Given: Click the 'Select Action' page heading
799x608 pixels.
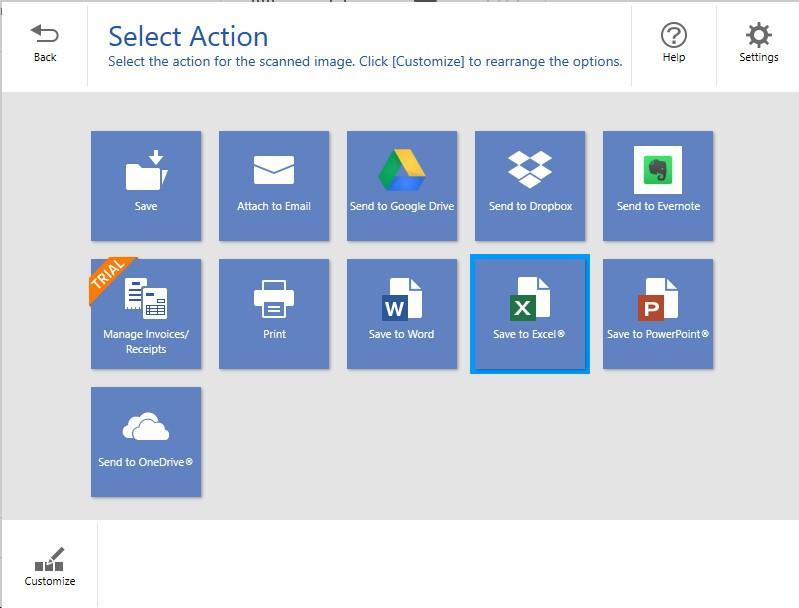Looking at the screenshot, I should click(x=188, y=36).
